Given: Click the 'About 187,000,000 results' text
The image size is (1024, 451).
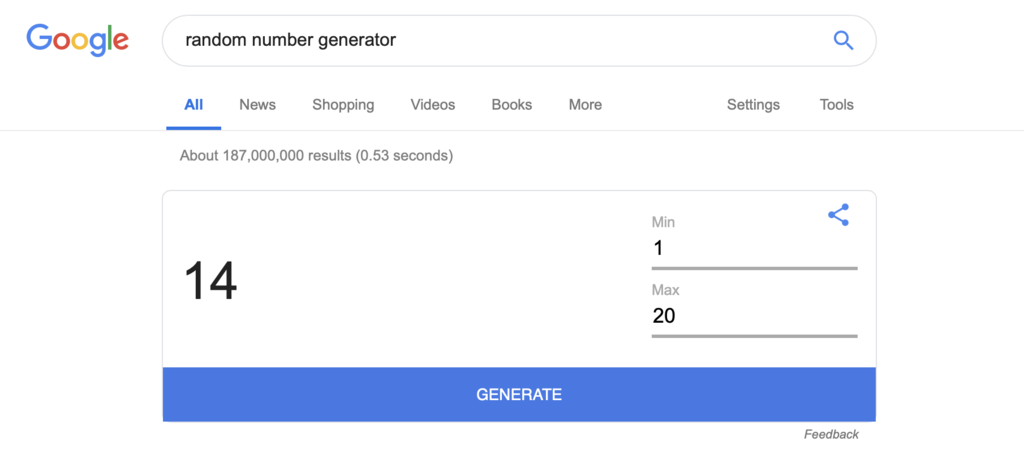Looking at the screenshot, I should point(316,156).
